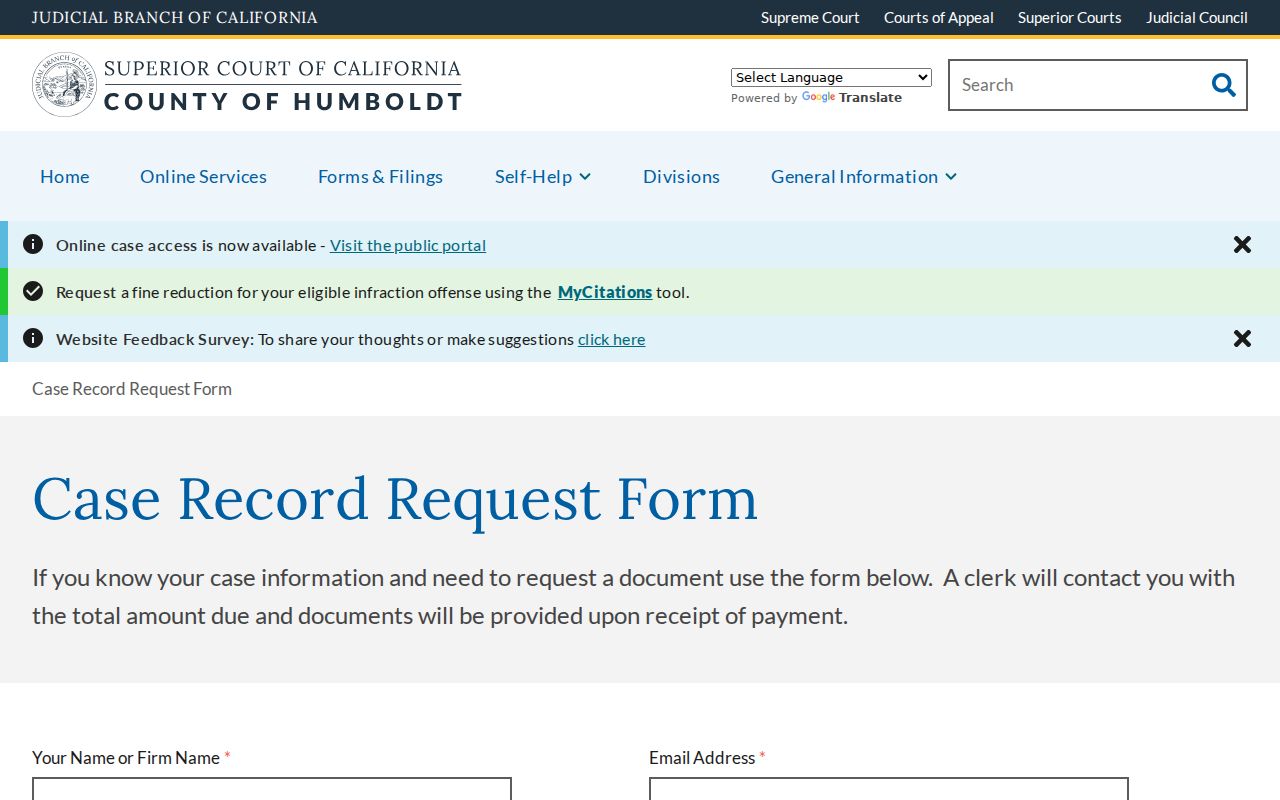Viewport: 1280px width, 800px height.
Task: Open the Divisions menu item
Action: tap(681, 176)
